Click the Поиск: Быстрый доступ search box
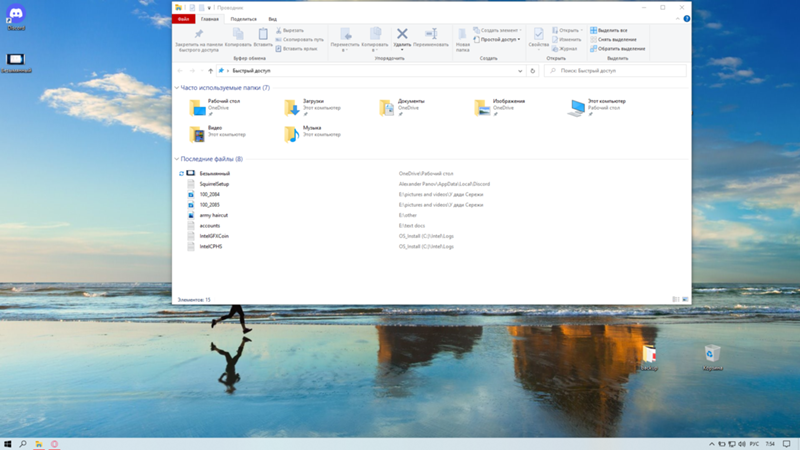Screen dimensions: 800x450 (615, 71)
